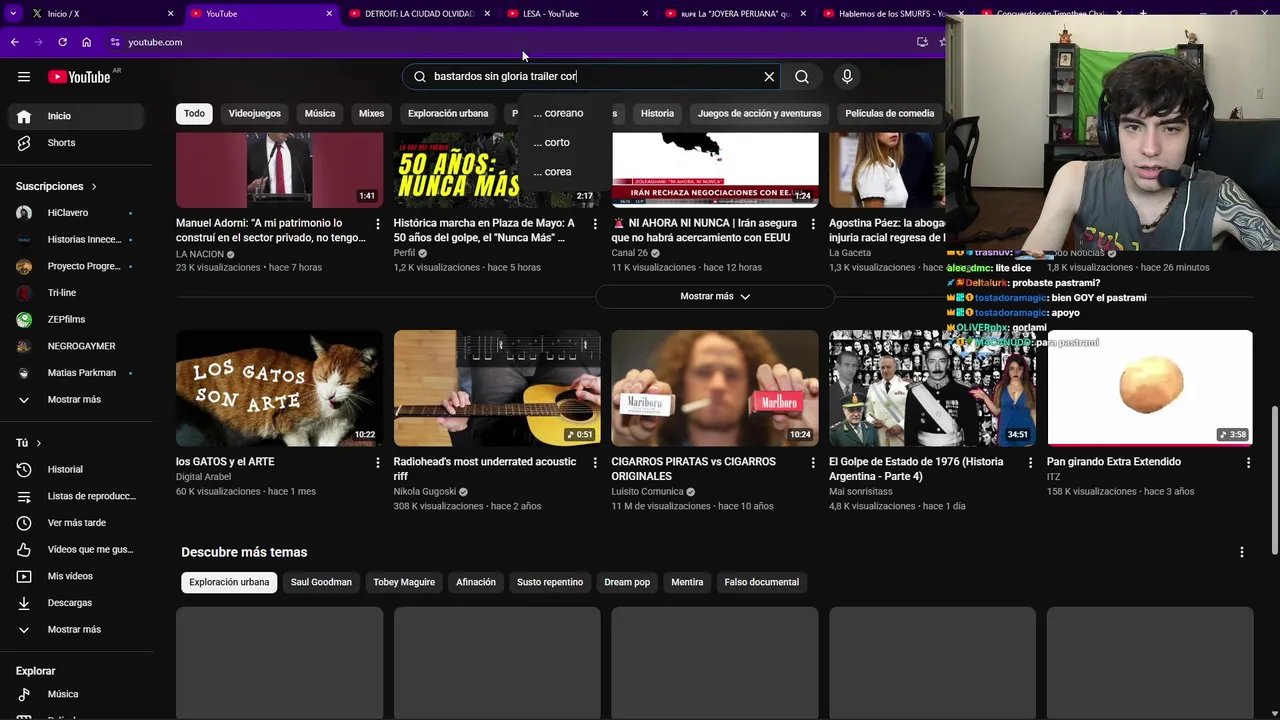Image resolution: width=1280 pixels, height=720 pixels.
Task: Switch to the LESA - YouTube tab
Action: click(577, 14)
